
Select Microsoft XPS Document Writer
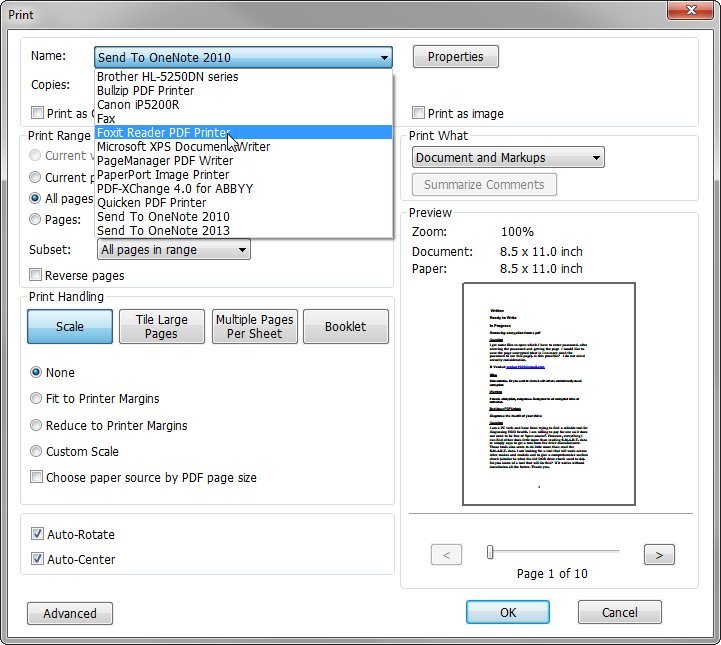point(243,147)
